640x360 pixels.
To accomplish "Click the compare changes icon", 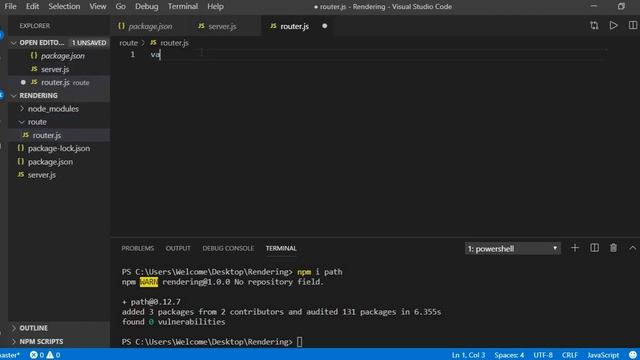I will (x=594, y=26).
